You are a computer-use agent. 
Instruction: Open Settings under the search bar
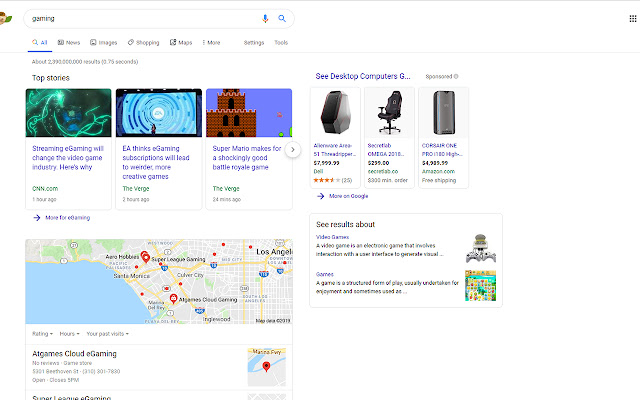pyautogui.click(x=254, y=42)
